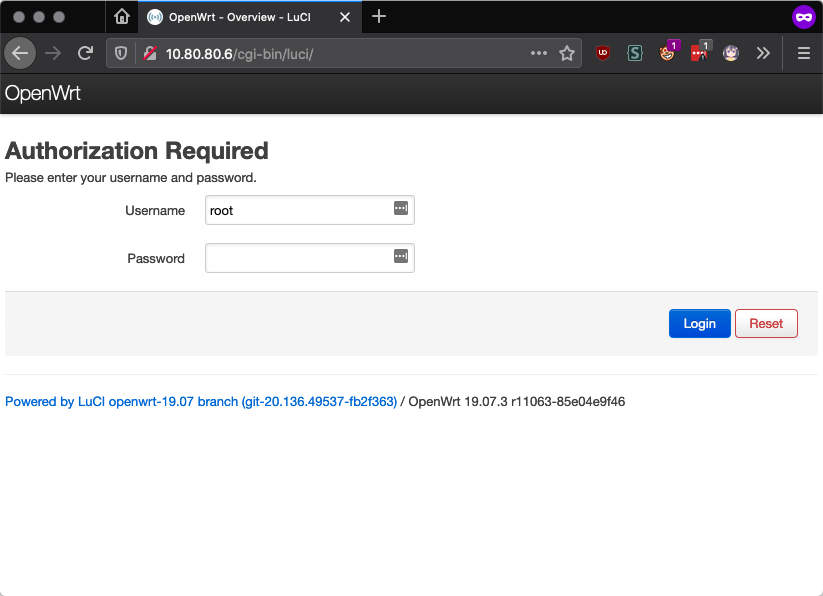Click the Authorization Required heading
823x596 pixels.
[x=136, y=151]
